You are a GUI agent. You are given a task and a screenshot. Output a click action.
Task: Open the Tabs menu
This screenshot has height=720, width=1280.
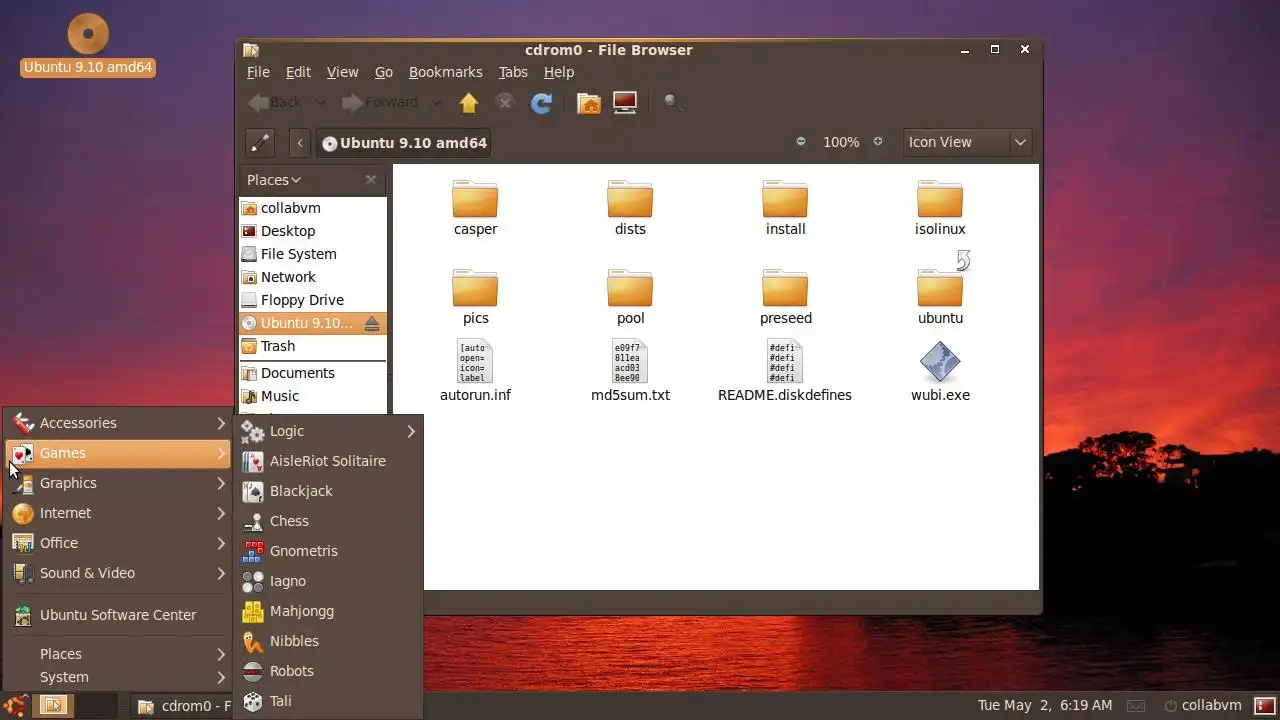click(513, 72)
